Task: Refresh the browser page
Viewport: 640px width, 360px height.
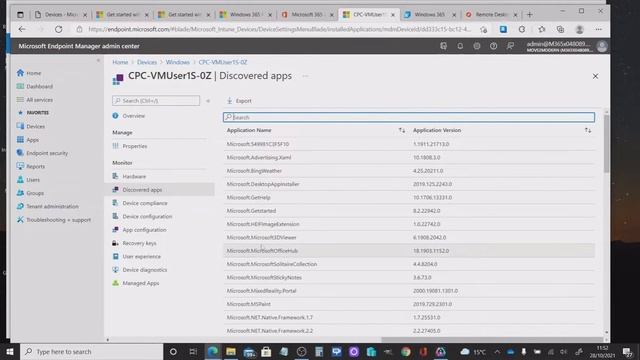Action: coord(59,29)
